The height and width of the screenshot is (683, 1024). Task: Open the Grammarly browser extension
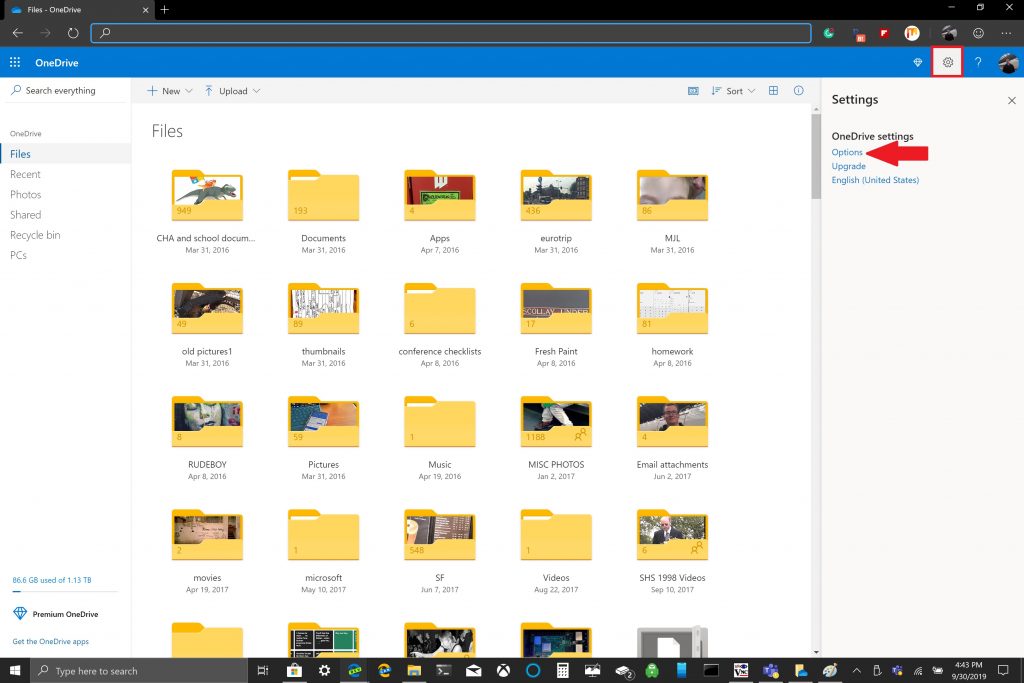(x=829, y=33)
